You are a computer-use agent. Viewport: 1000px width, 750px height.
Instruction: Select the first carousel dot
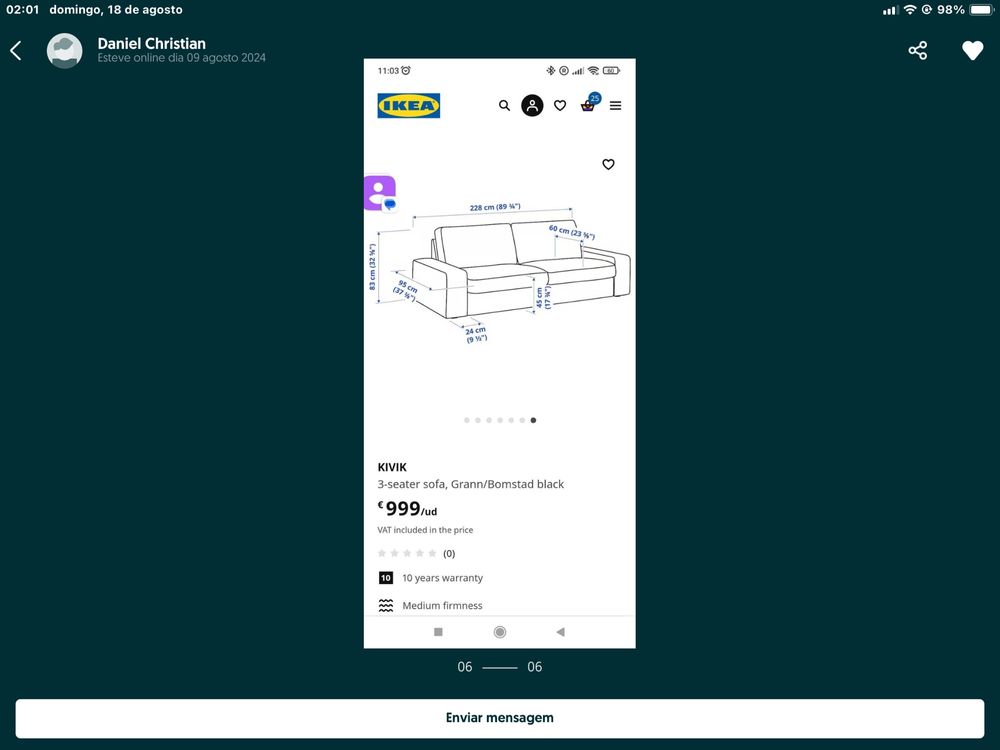(467, 420)
